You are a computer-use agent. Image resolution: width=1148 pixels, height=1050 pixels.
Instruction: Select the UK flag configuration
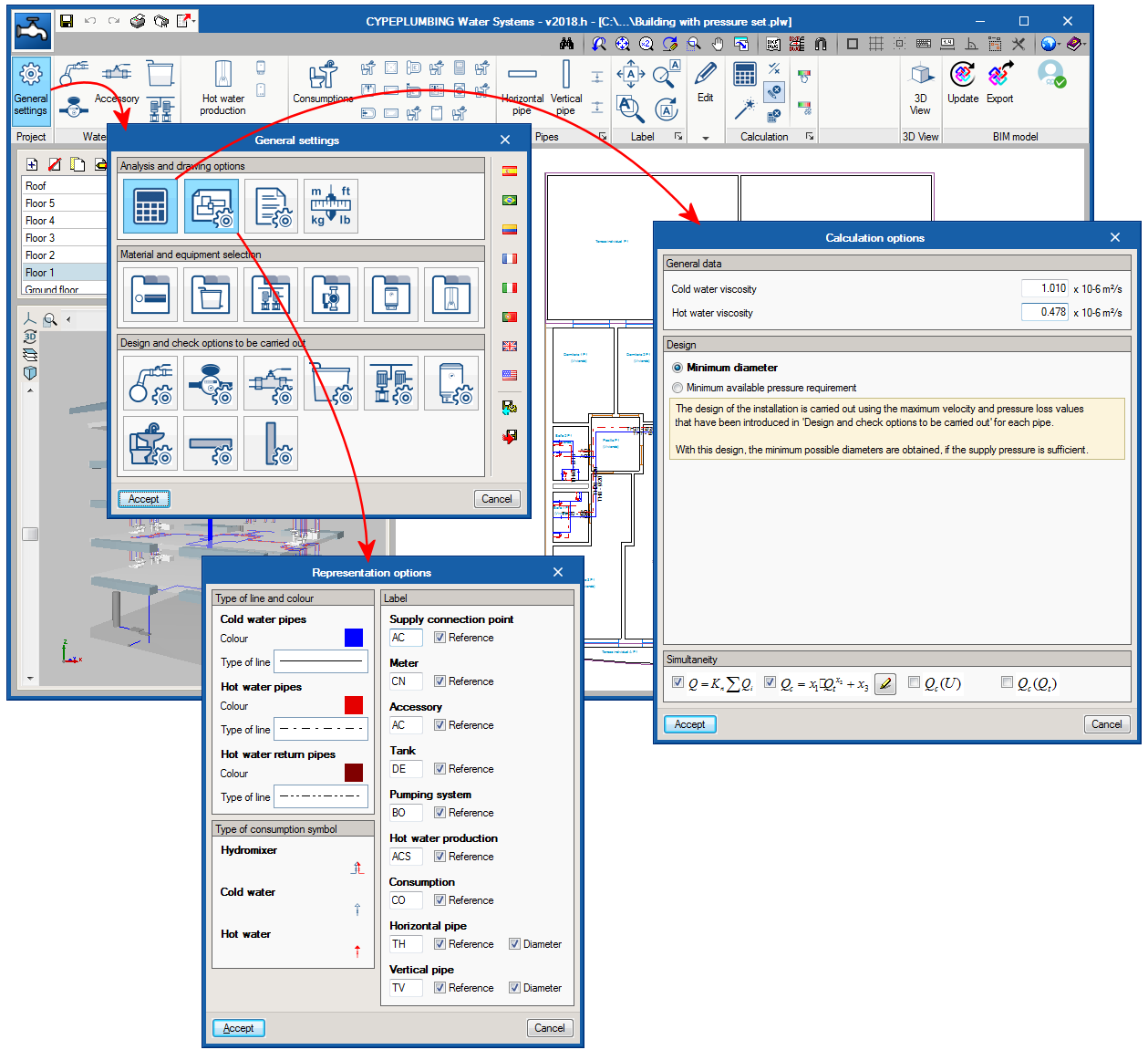click(510, 347)
